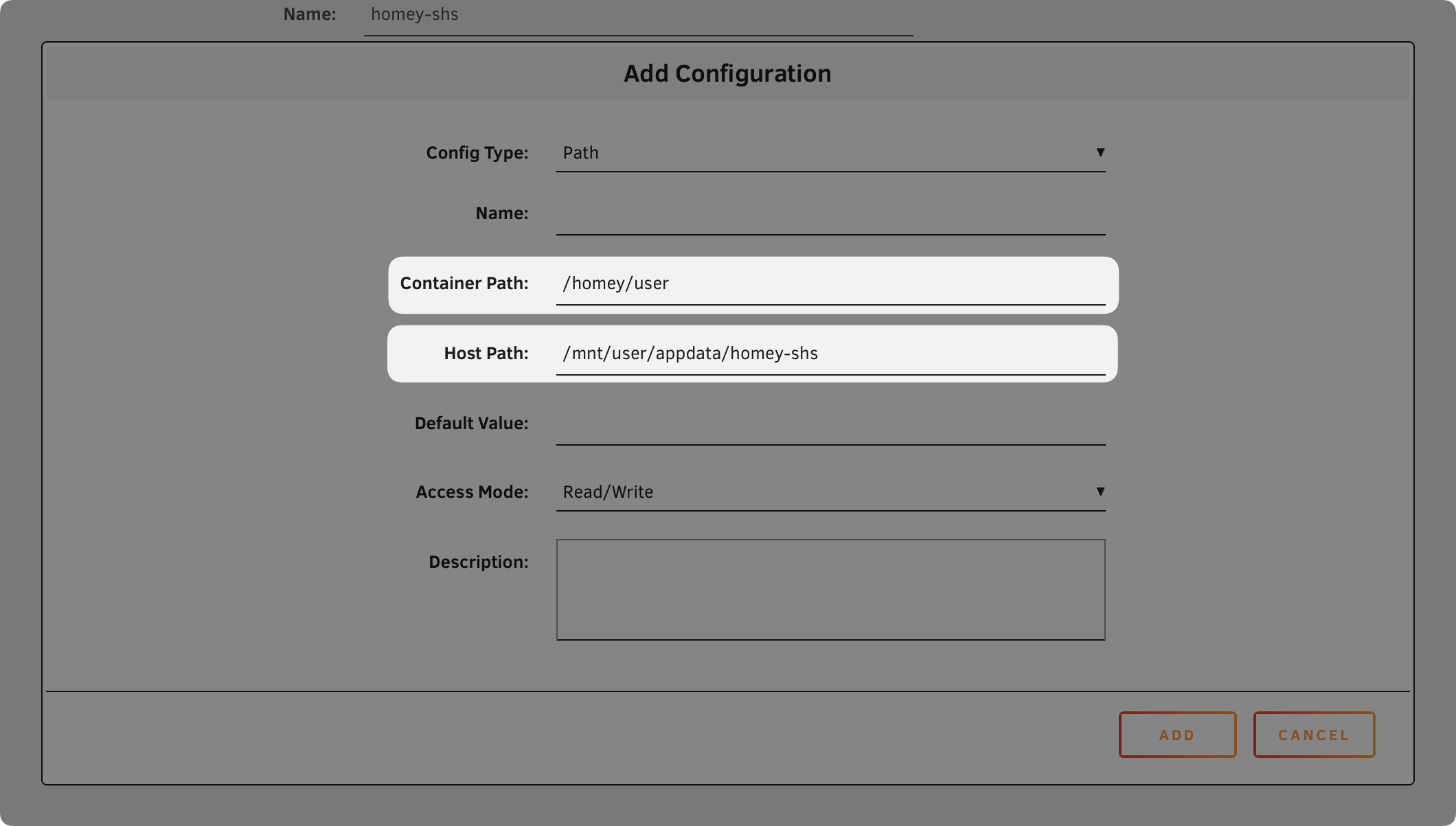Click the Path text in Config Type
The image size is (1456, 826).
tap(580, 152)
